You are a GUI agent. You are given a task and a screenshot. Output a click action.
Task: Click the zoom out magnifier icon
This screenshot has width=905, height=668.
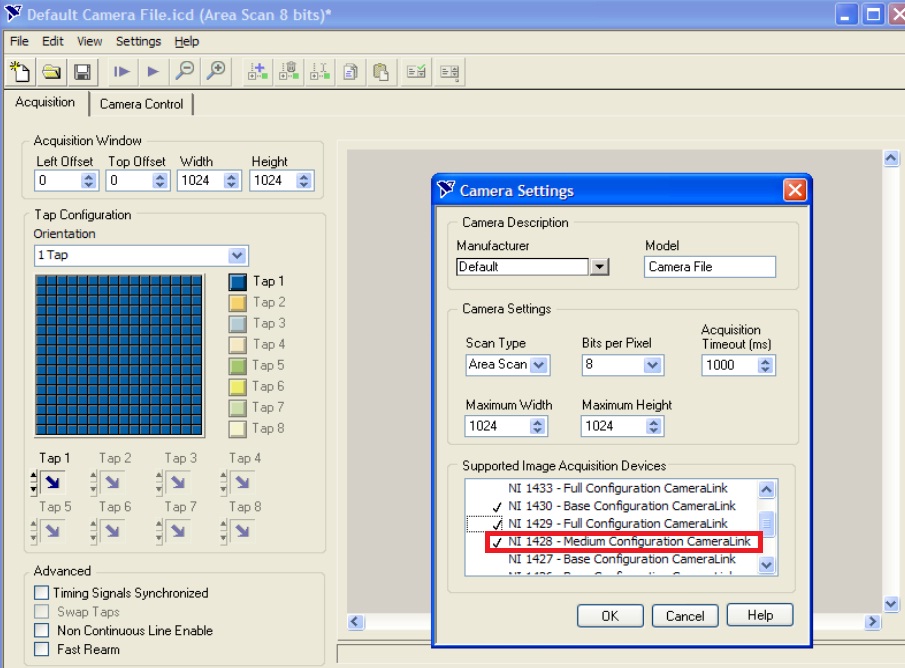point(185,72)
